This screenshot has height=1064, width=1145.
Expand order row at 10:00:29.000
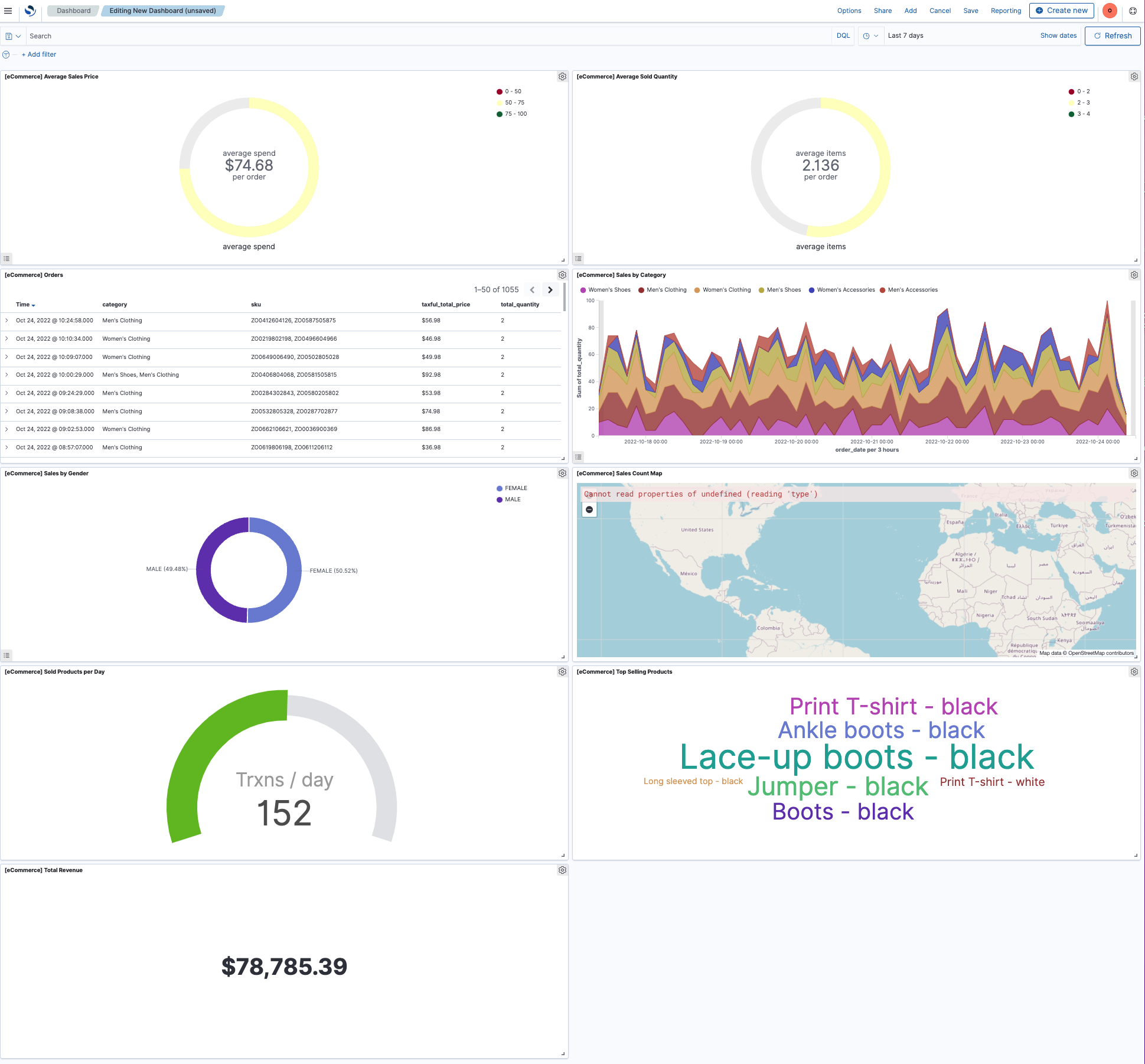point(6,375)
